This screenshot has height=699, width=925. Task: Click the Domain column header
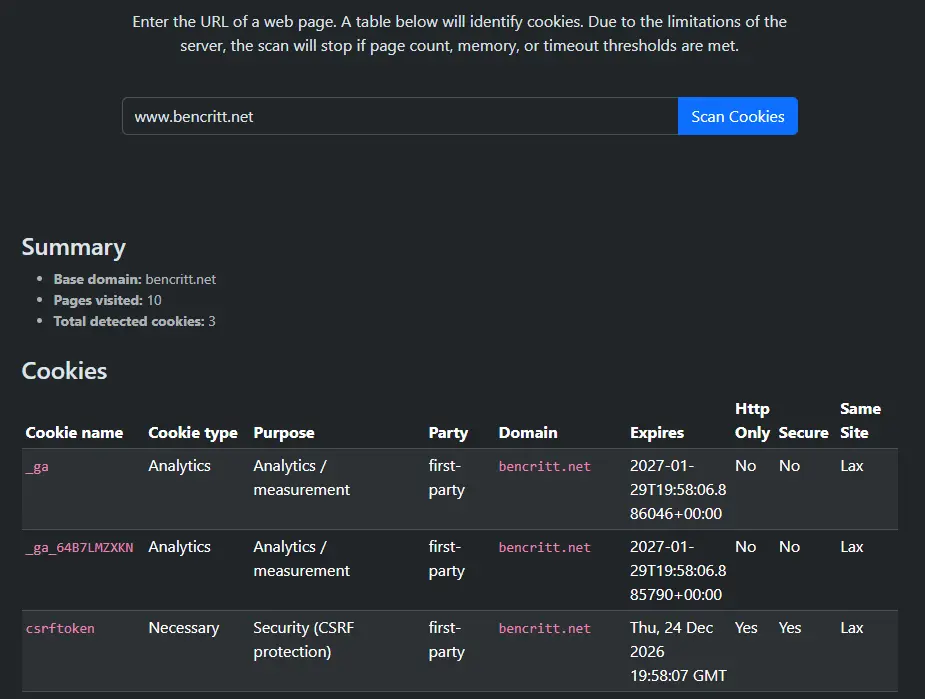[528, 433]
